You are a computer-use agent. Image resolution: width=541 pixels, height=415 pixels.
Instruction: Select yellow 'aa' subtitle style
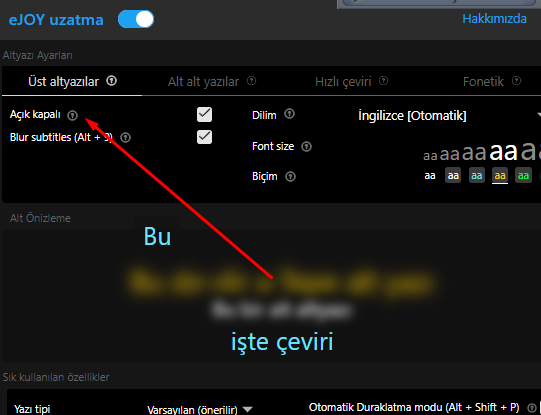click(500, 175)
